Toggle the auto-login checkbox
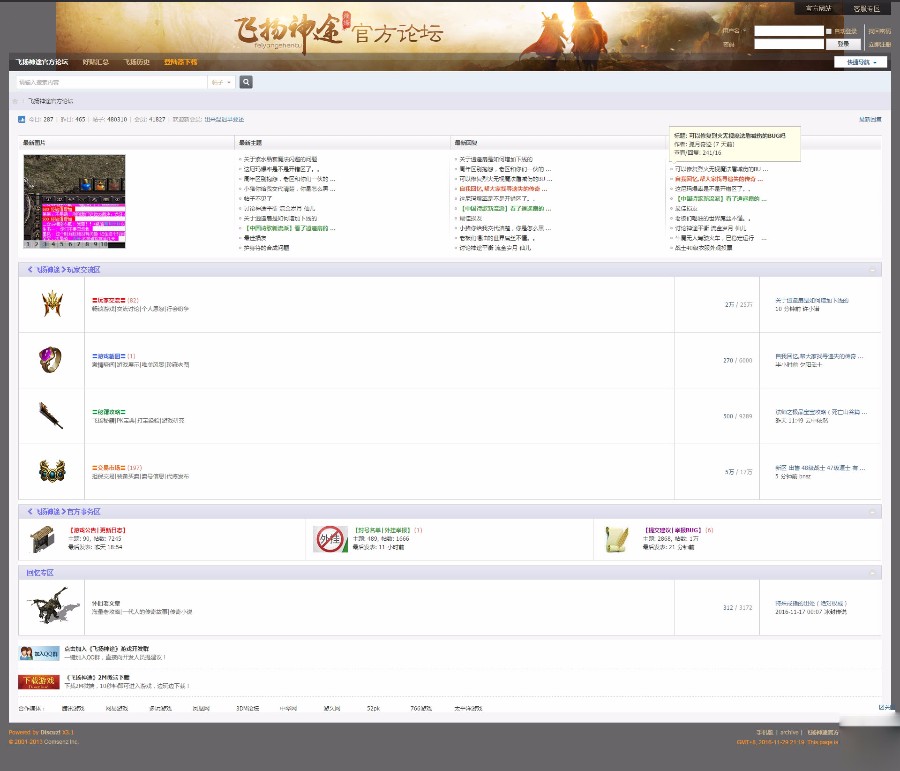 pyautogui.click(x=829, y=31)
